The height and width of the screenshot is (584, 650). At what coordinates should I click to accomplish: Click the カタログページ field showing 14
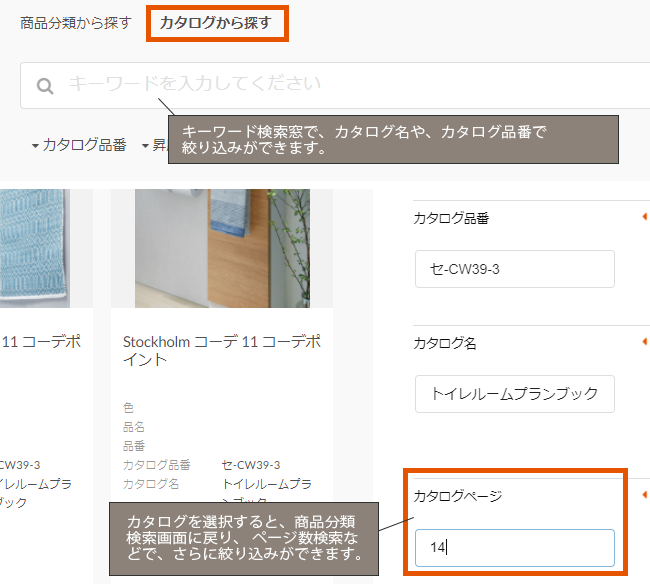click(x=514, y=547)
